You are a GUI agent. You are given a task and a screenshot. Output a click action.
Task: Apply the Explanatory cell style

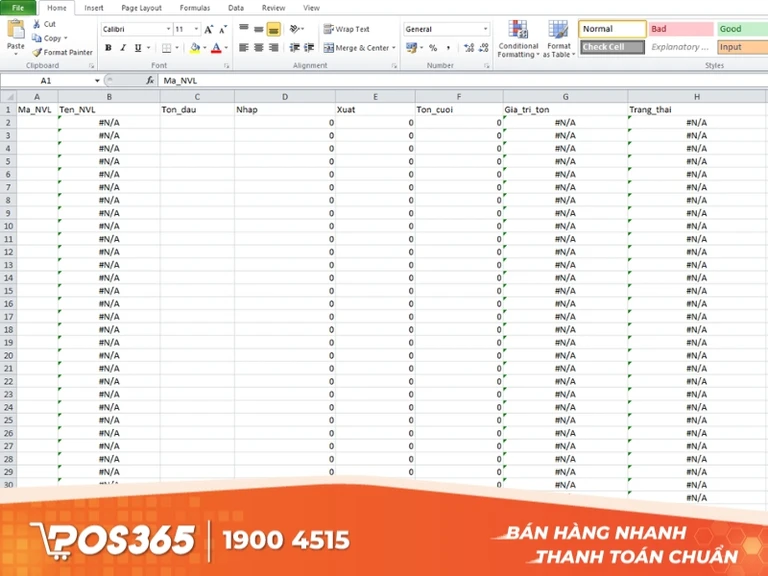click(x=681, y=47)
